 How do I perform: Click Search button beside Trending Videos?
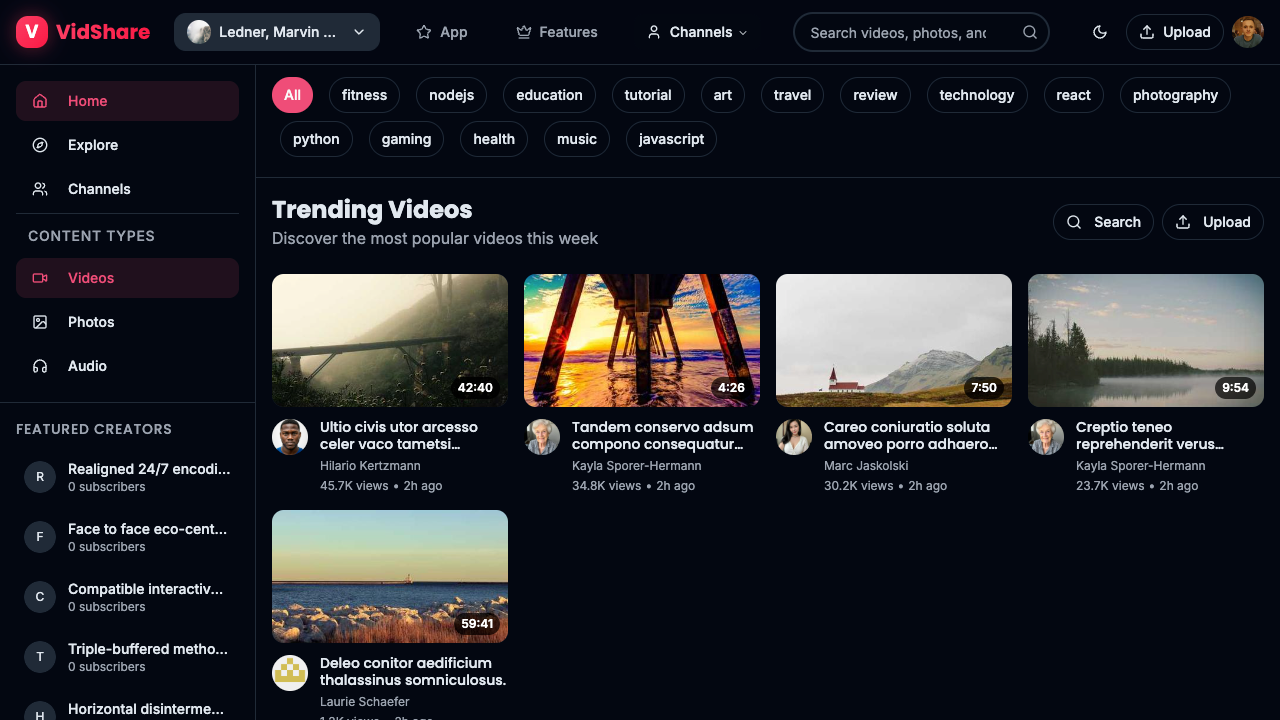click(1103, 222)
